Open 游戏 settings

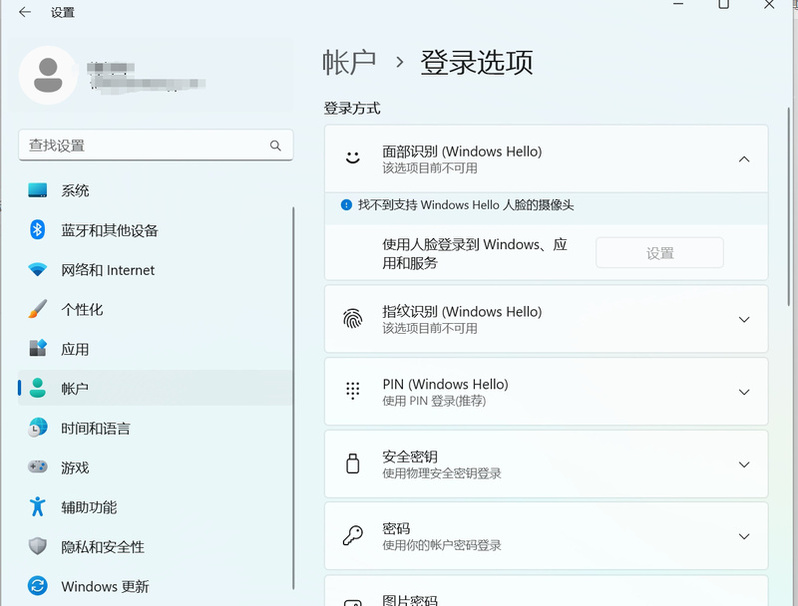[155, 467]
